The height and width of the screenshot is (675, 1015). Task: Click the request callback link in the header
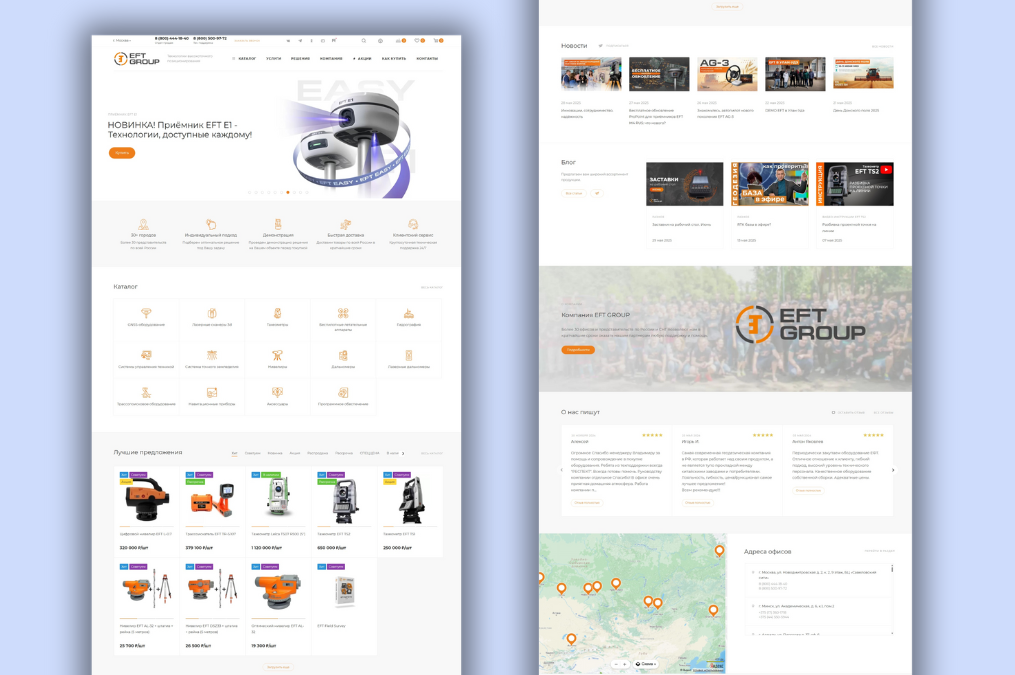(247, 40)
